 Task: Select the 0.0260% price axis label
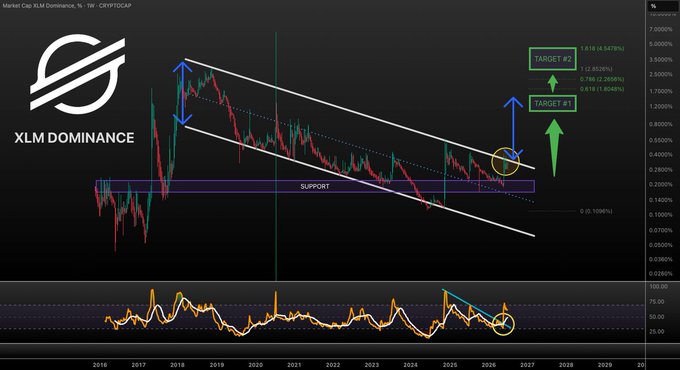pos(660,274)
